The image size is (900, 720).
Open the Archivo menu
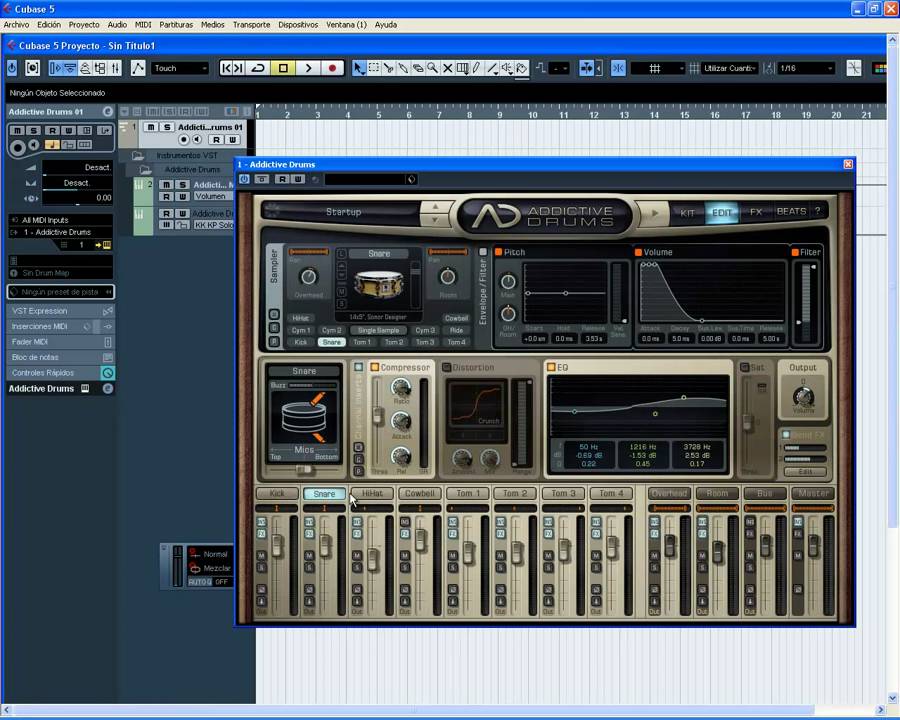pos(17,25)
